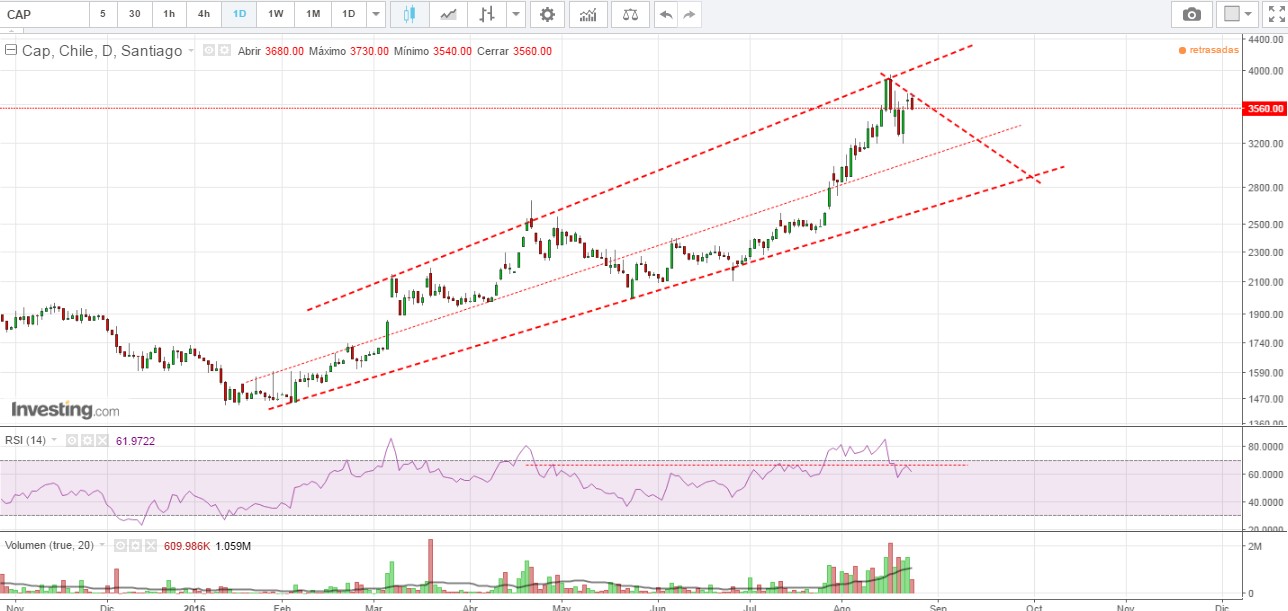Viewport: 1288px width, 611px height.
Task: Select the highlighted 1D interval
Action: 239,14
